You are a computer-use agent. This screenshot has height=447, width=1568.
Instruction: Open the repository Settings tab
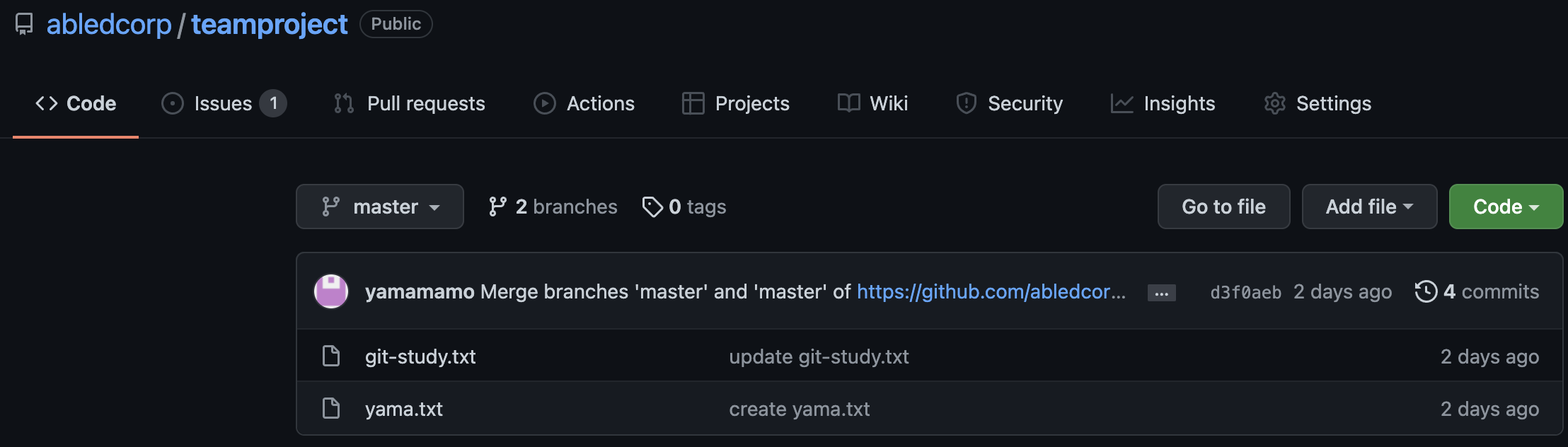[x=1318, y=103]
